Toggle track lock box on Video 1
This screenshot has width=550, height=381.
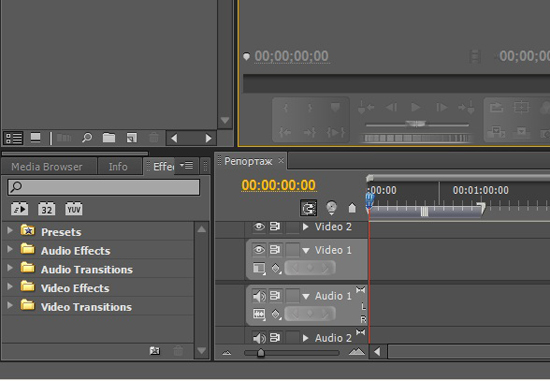point(293,250)
